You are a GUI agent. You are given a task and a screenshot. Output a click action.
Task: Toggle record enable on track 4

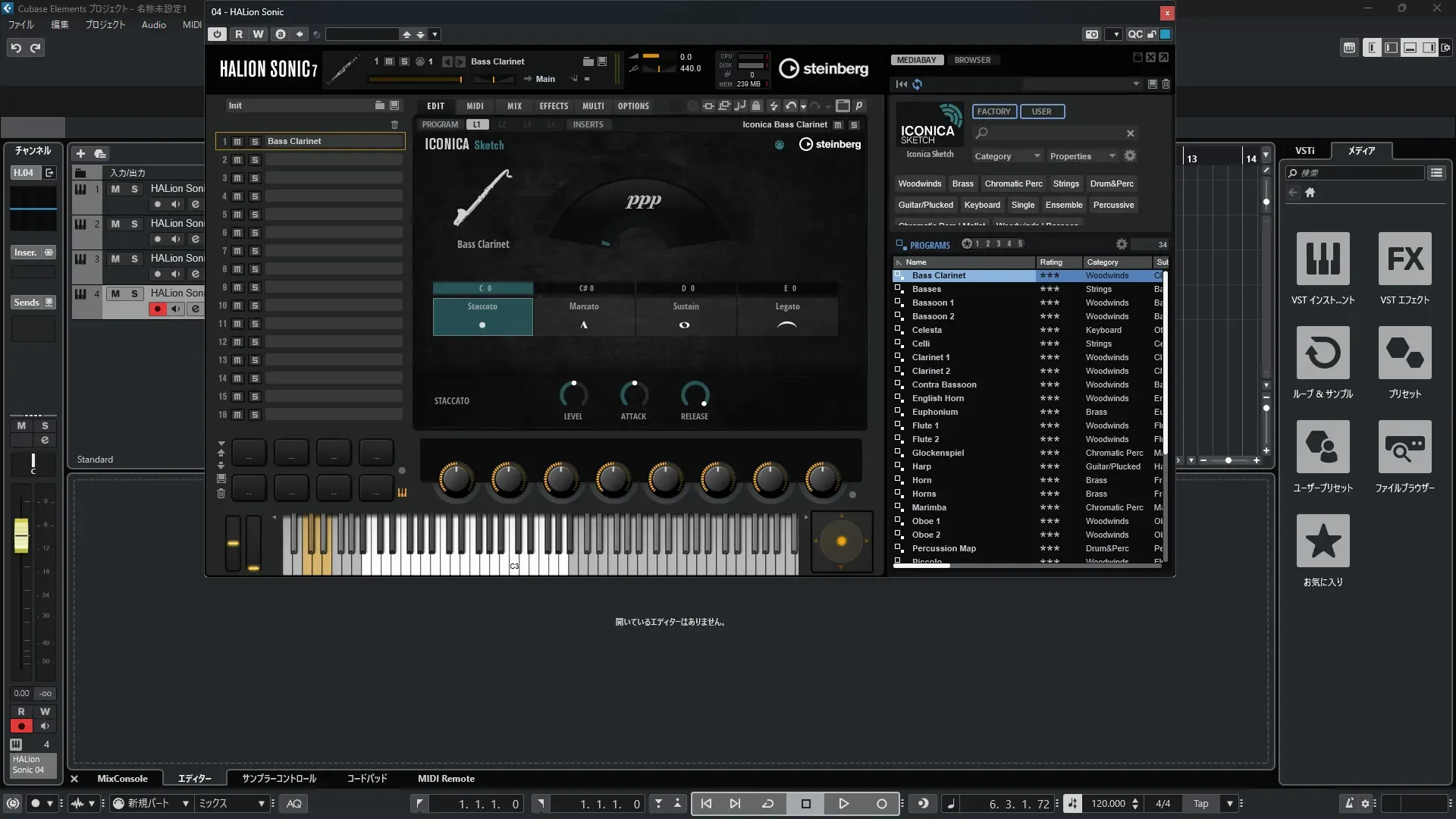[x=157, y=309]
